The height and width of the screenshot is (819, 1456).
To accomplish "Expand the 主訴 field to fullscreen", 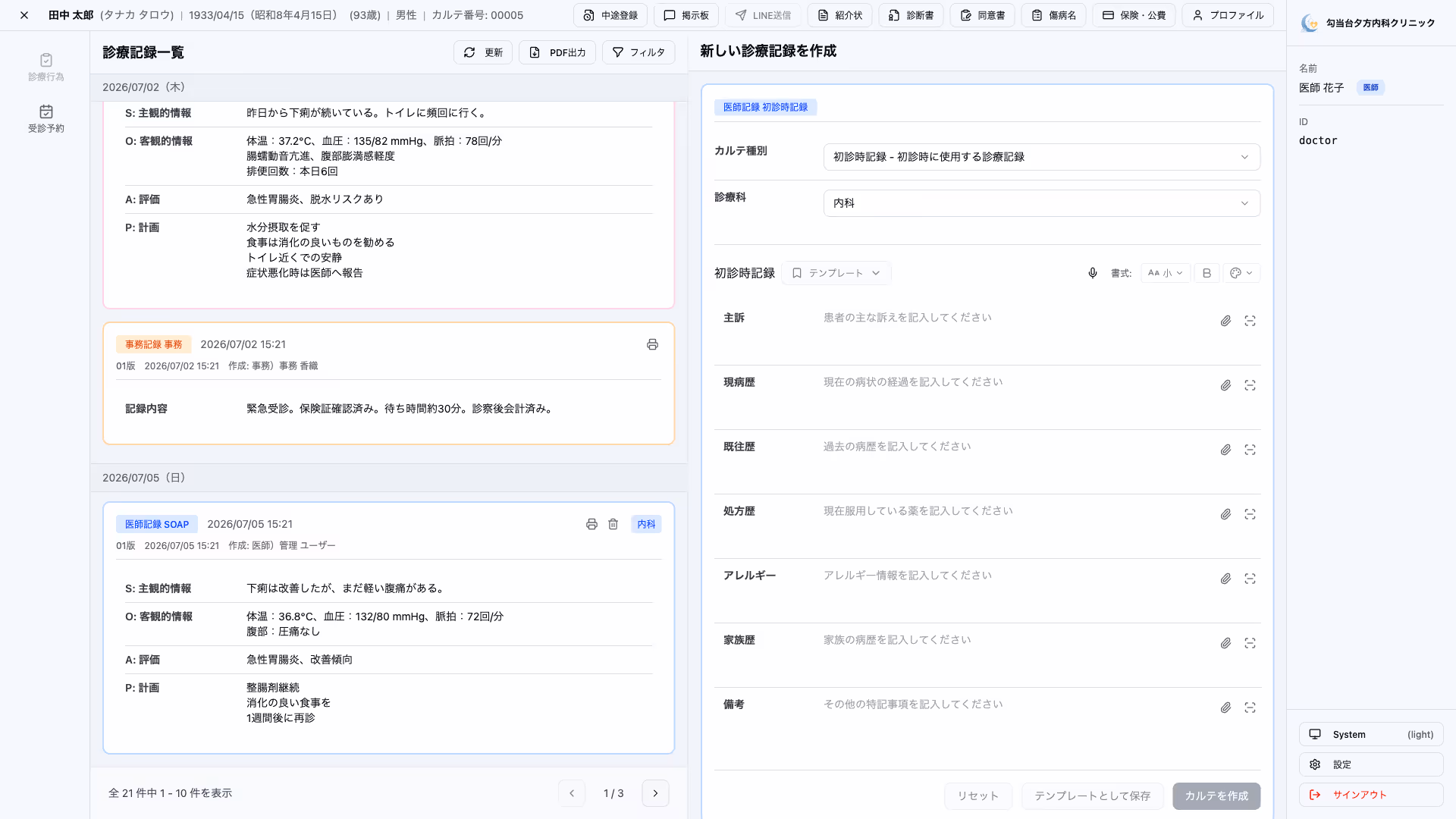I will click(x=1250, y=321).
